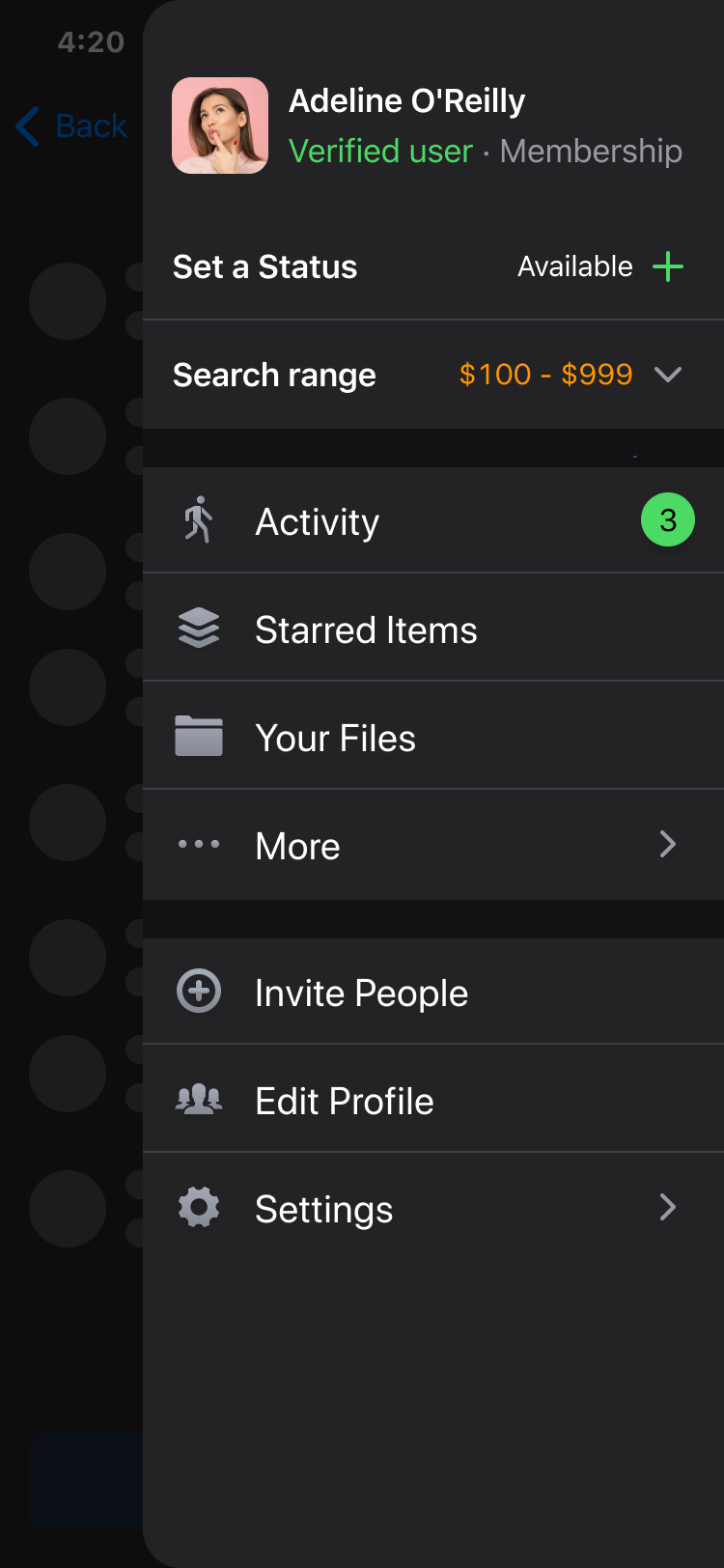Select the $100 - $999 price range

[x=546, y=375]
